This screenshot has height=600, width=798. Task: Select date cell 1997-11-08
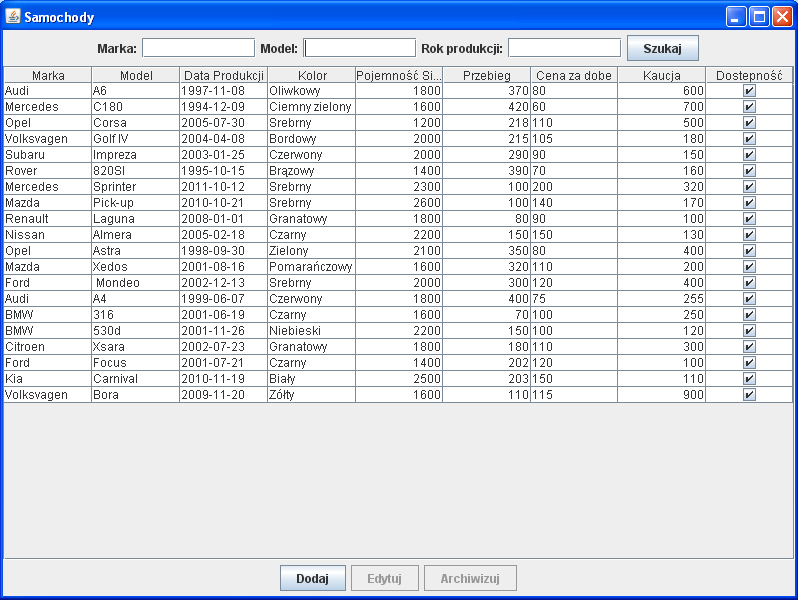[x=223, y=91]
